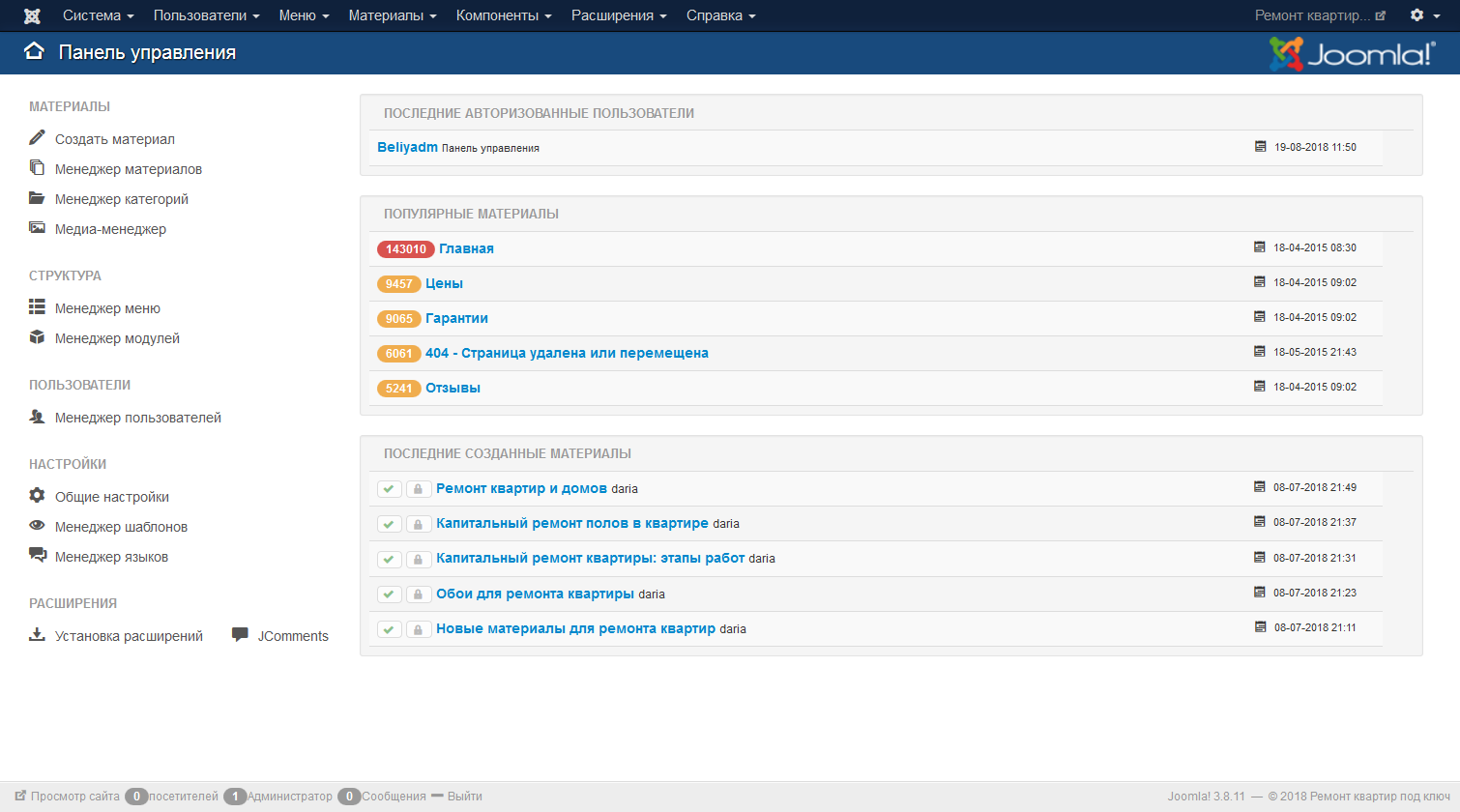The image size is (1460, 812).
Task: Toggle published check for Обои для ремонта квартиры
Action: pos(389,594)
